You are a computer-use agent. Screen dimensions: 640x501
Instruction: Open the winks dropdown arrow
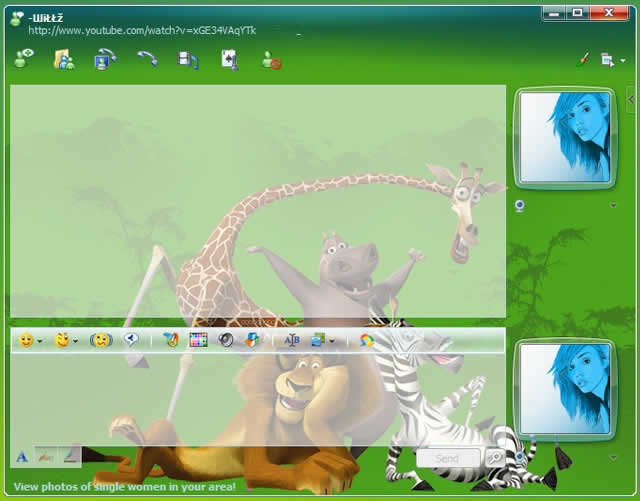(x=76, y=341)
